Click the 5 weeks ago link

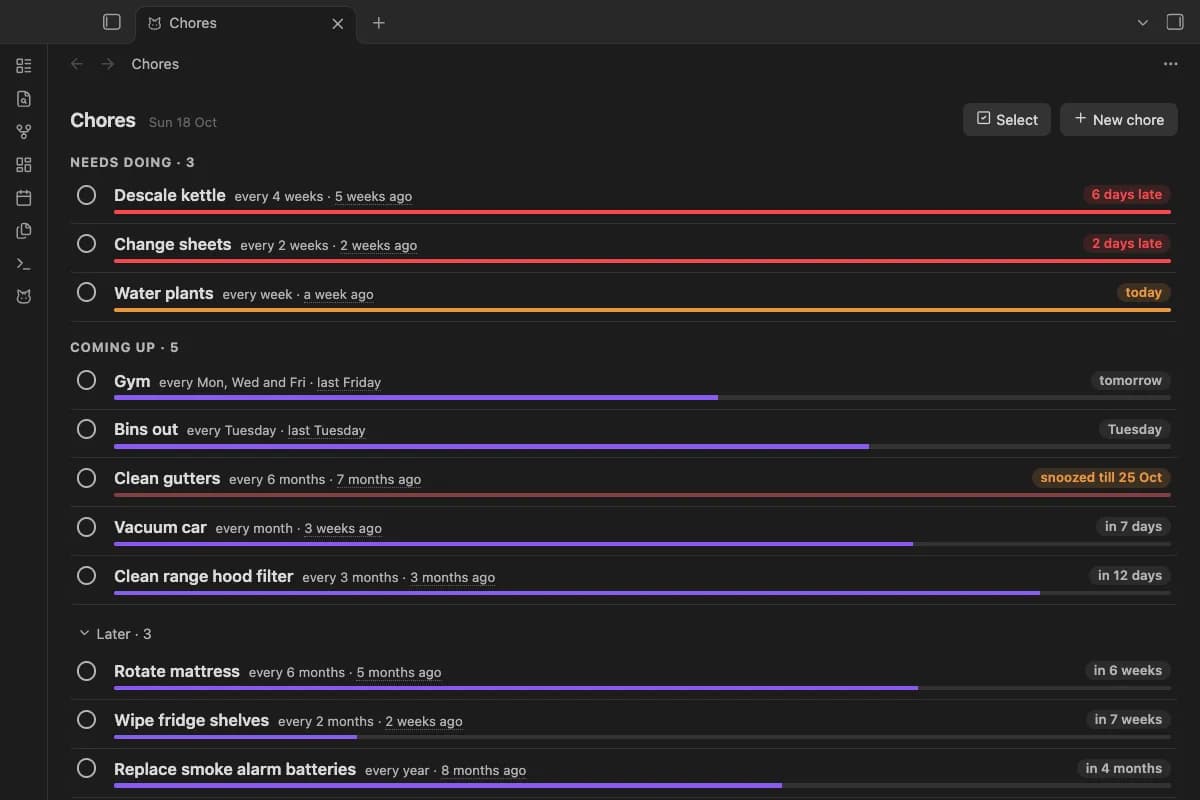click(x=373, y=197)
